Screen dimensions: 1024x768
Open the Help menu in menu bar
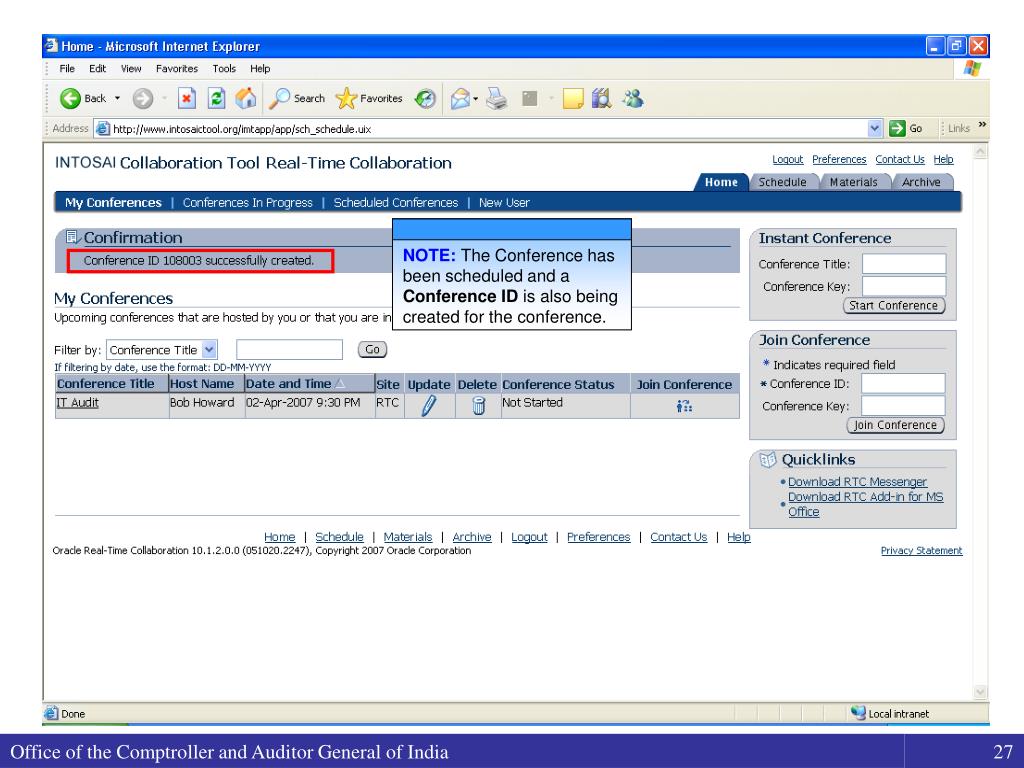tap(260, 69)
